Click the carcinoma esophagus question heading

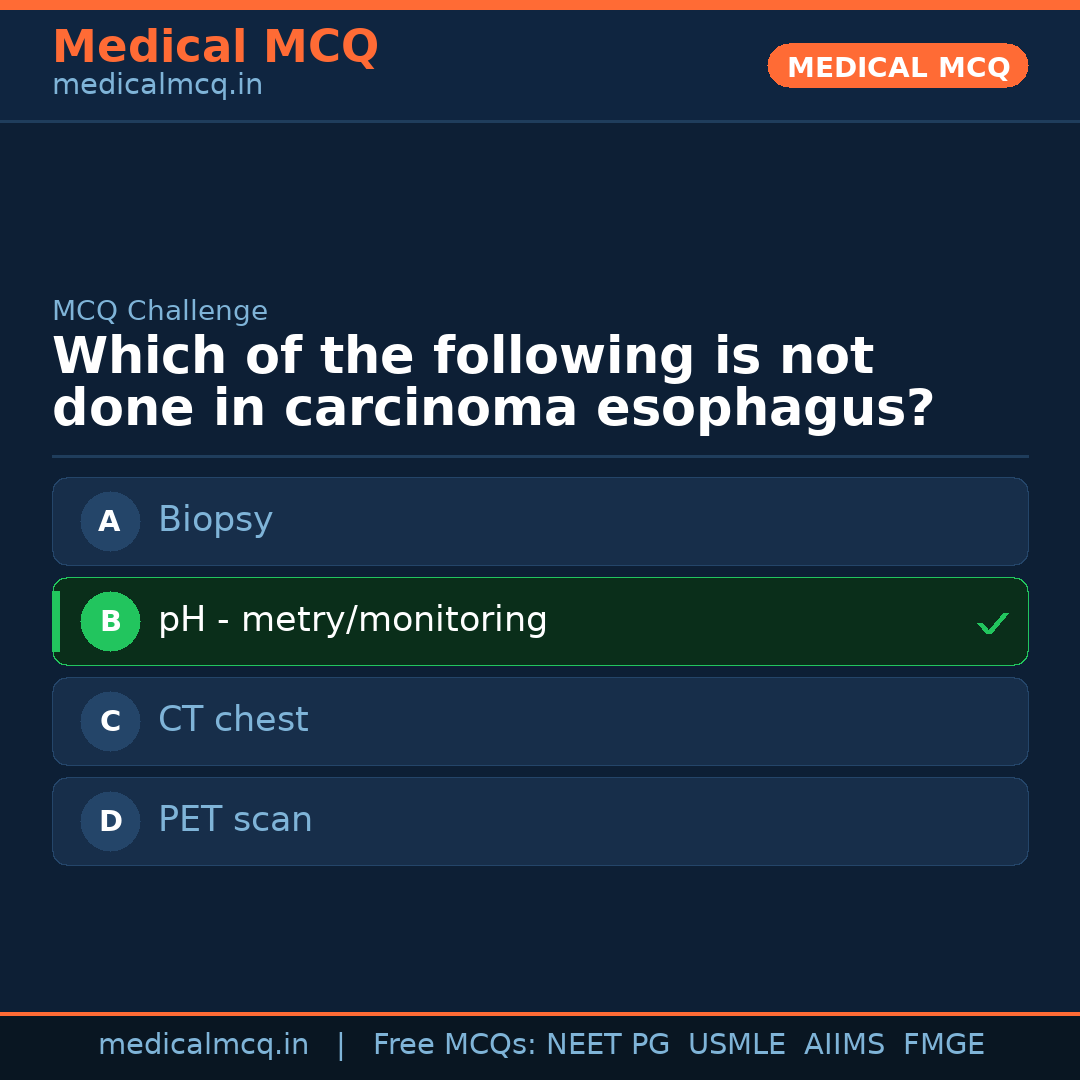pos(492,383)
